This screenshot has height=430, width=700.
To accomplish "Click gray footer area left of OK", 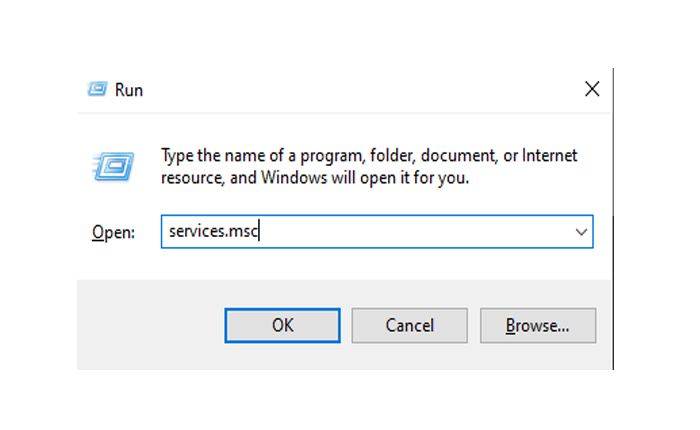I will pos(150,325).
